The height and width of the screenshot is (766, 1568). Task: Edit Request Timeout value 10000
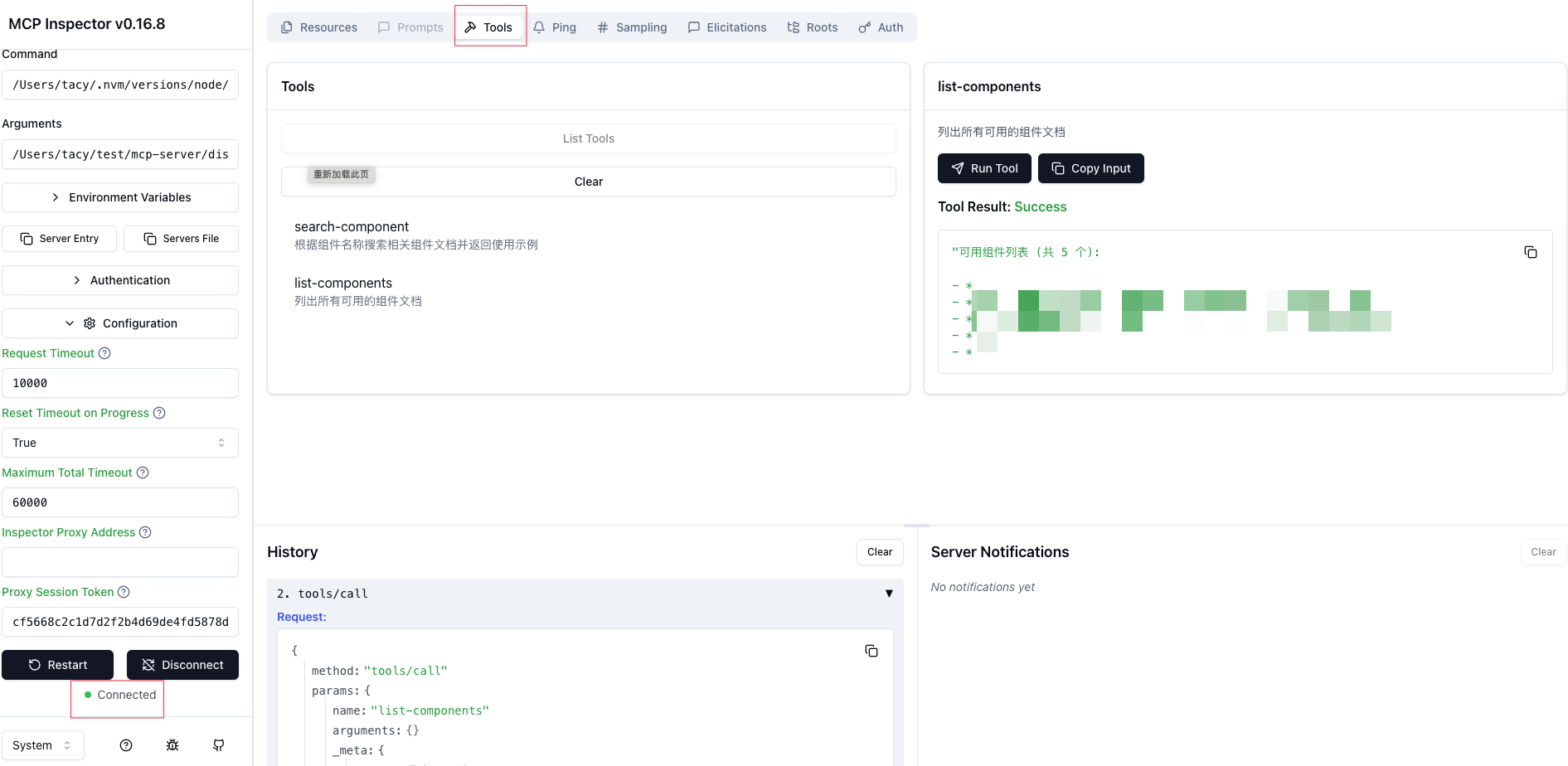(x=120, y=383)
